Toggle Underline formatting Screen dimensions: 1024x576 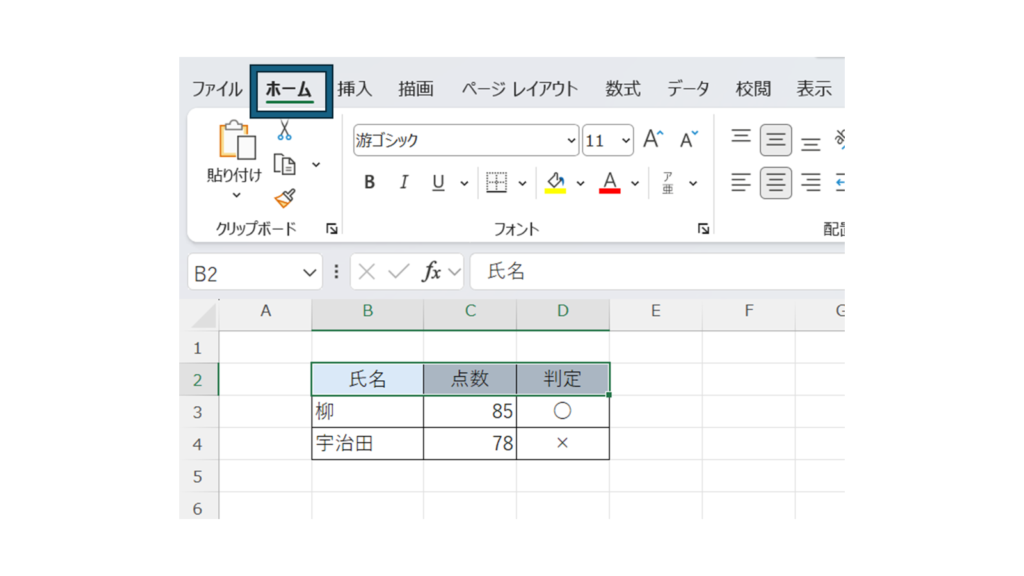click(x=438, y=183)
